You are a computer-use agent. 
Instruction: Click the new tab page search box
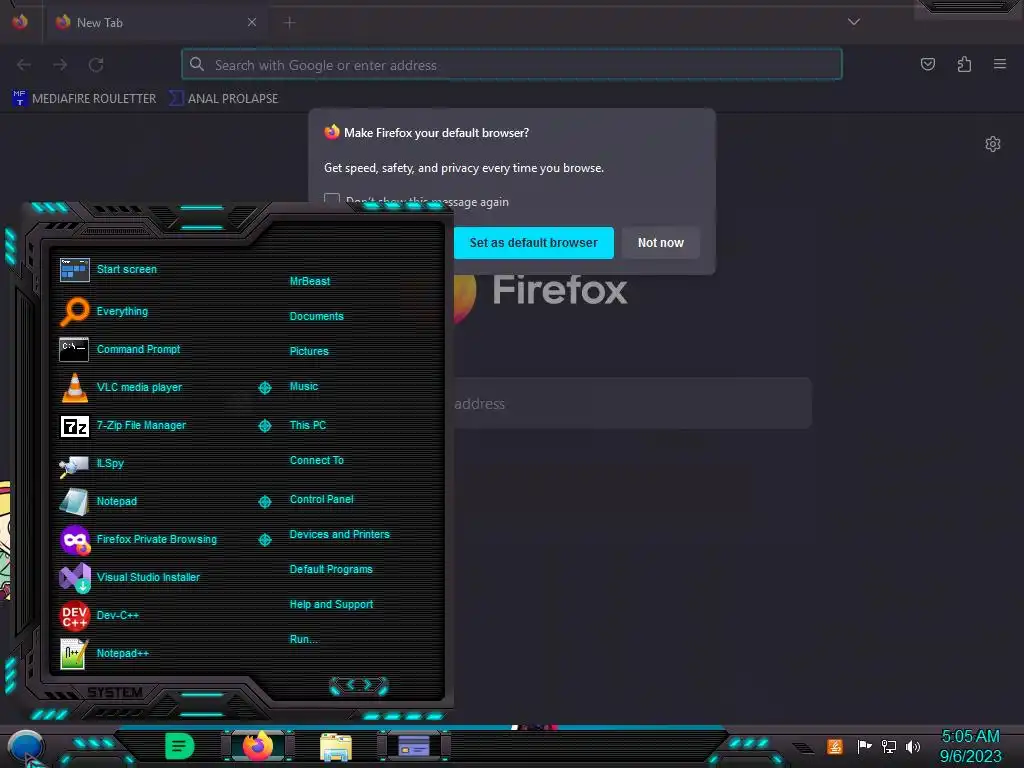pos(632,404)
